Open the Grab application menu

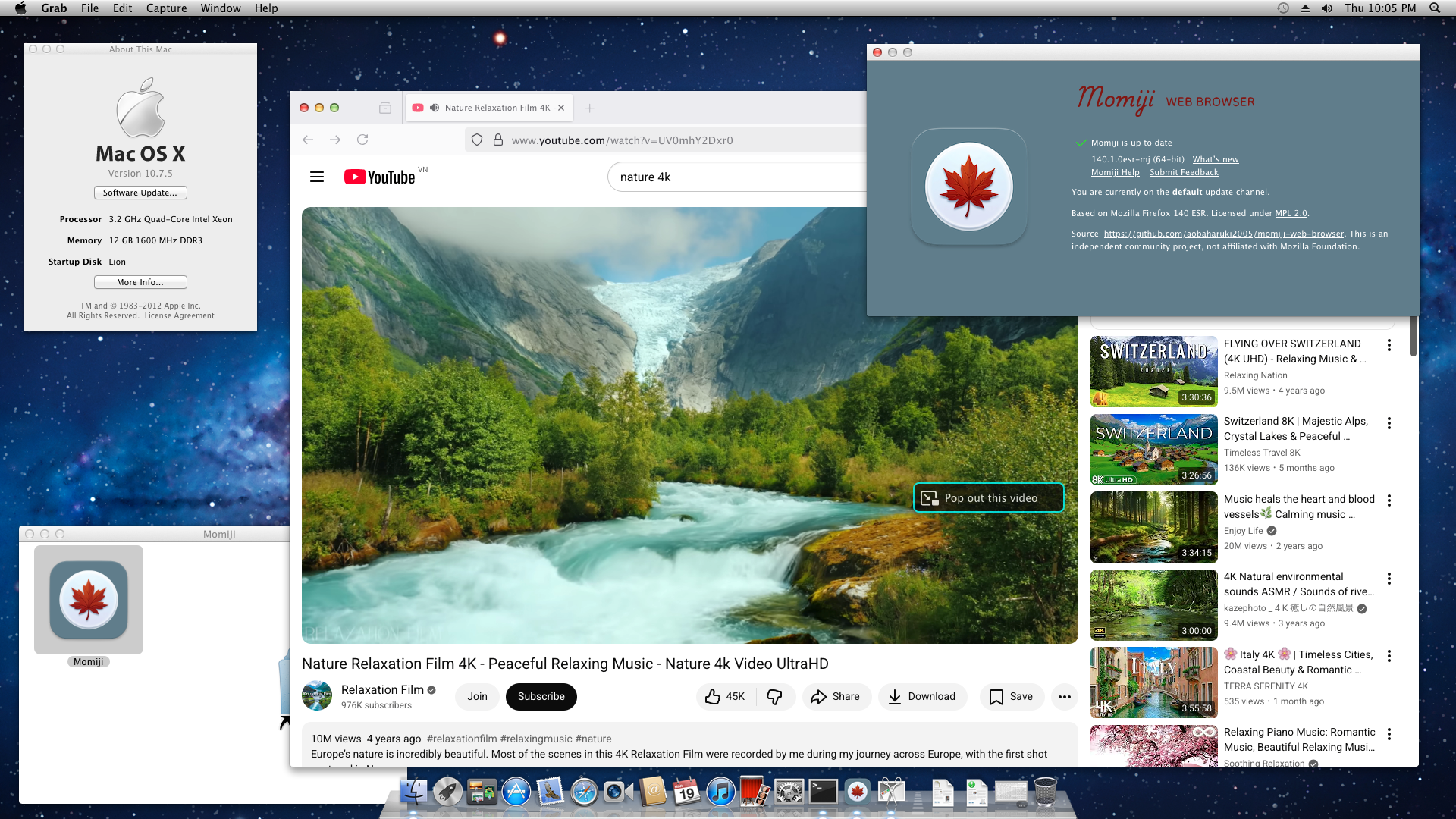pos(54,8)
